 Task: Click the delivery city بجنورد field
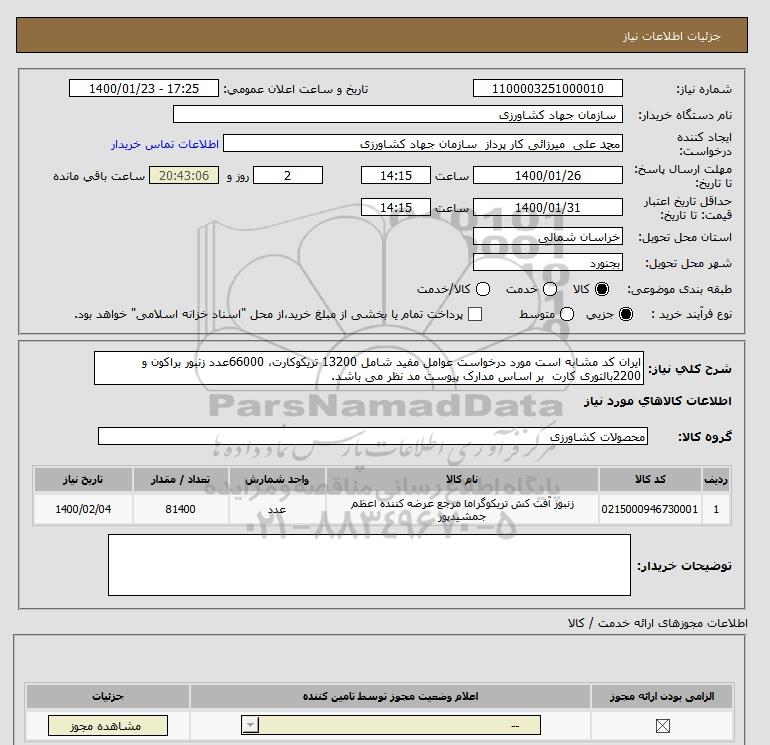[548, 263]
